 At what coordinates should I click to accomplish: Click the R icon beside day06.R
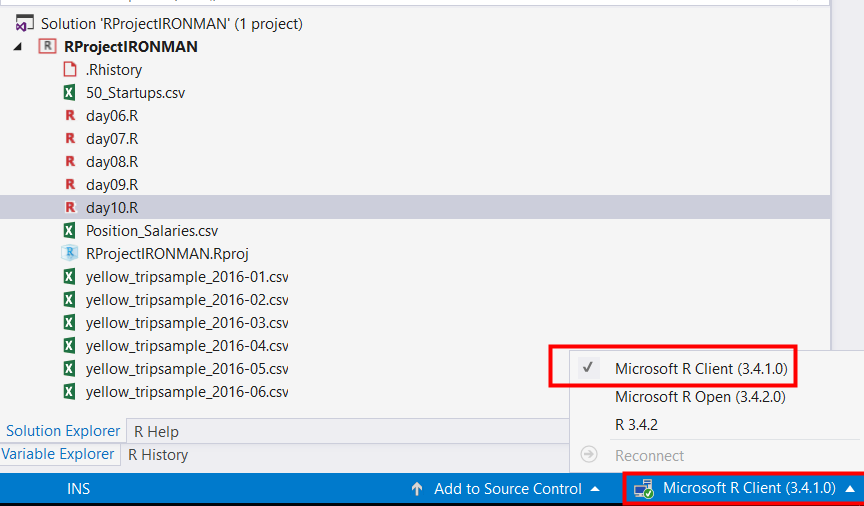tap(70, 116)
